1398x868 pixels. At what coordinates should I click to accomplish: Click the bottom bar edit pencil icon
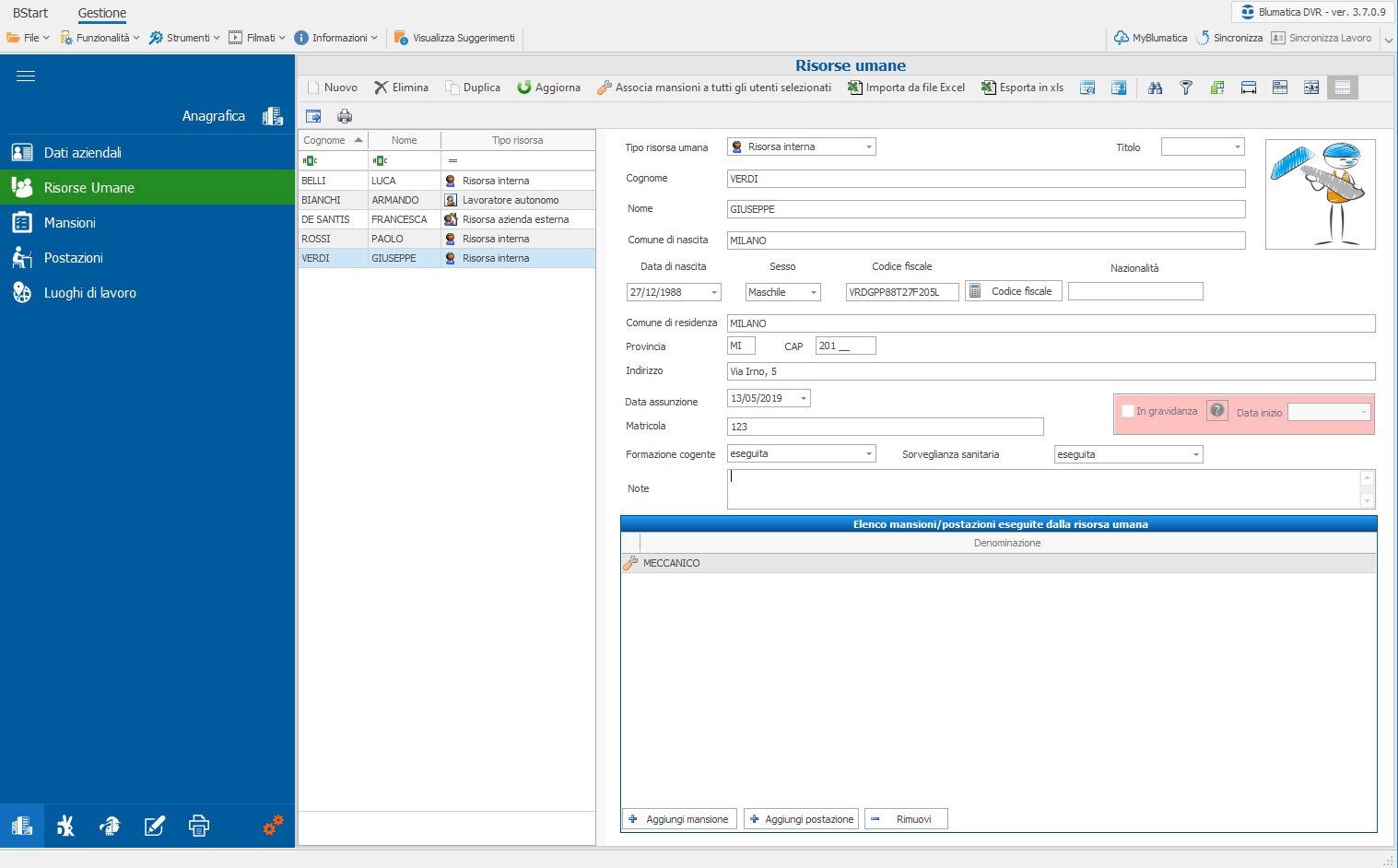point(155,826)
